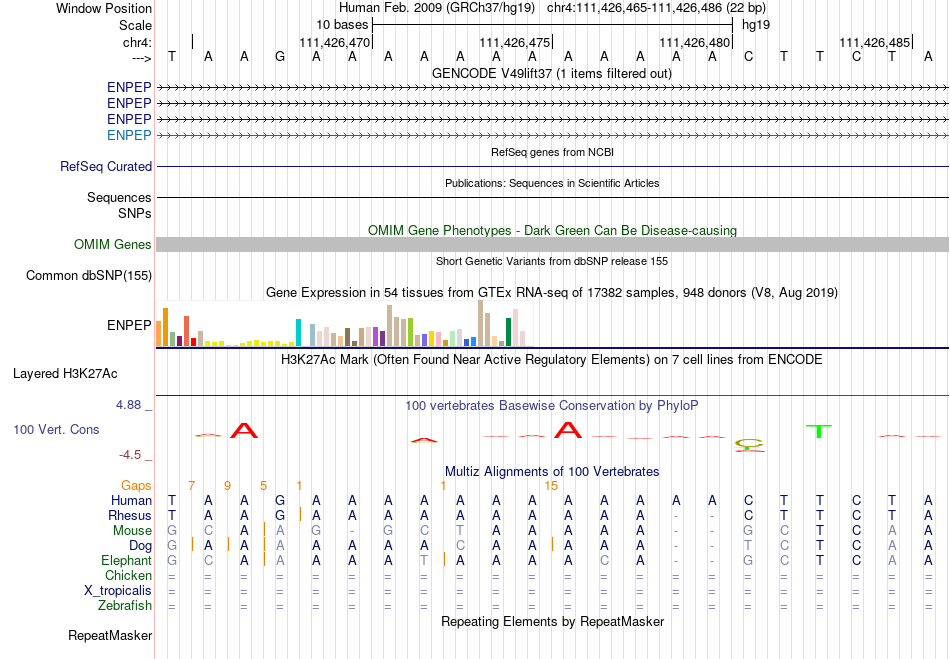The height and width of the screenshot is (659, 950).
Task: Click ENPEP label beside GTEx bar chart
Action: [x=129, y=325]
